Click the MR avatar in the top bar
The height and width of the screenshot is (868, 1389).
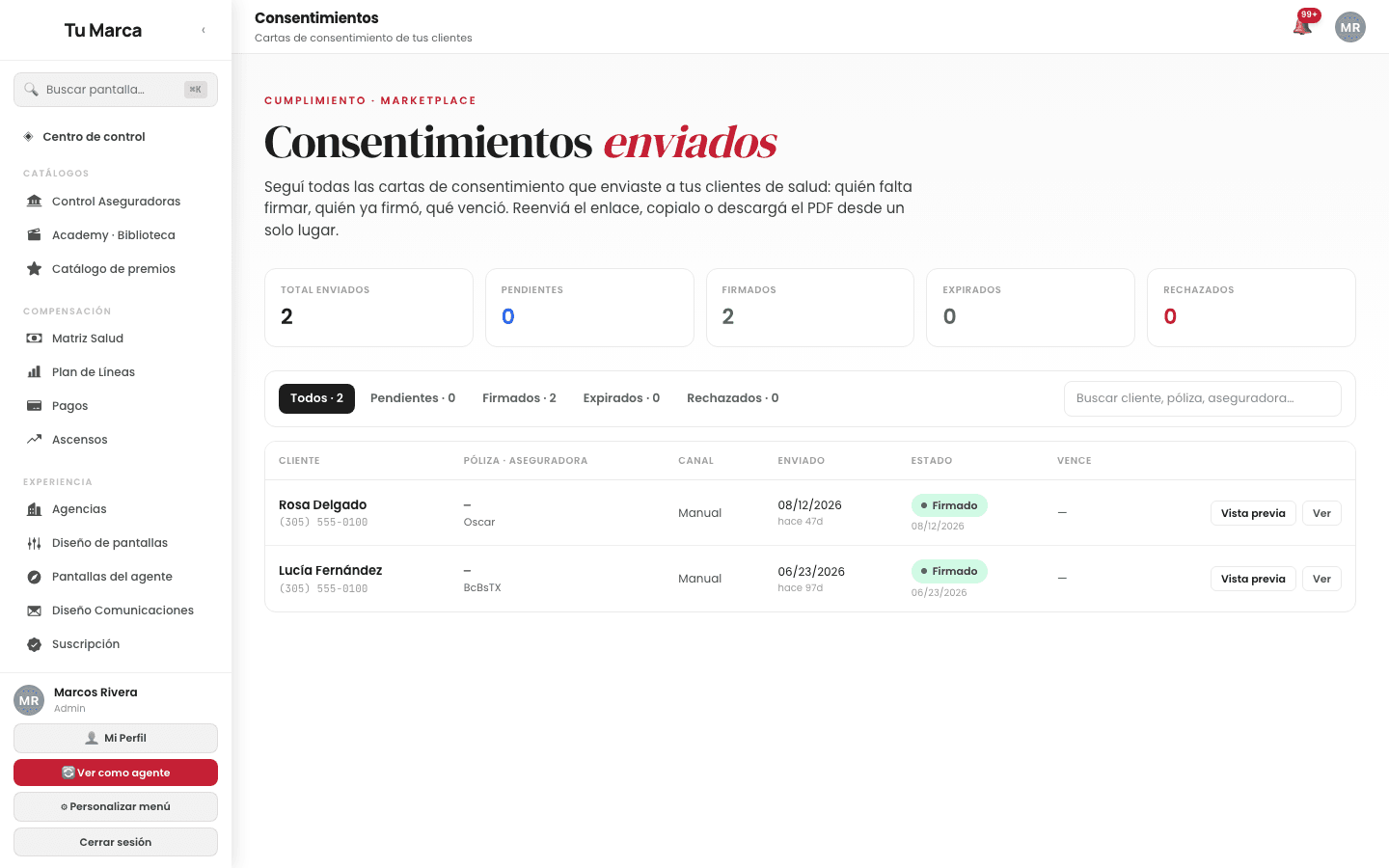[1350, 27]
